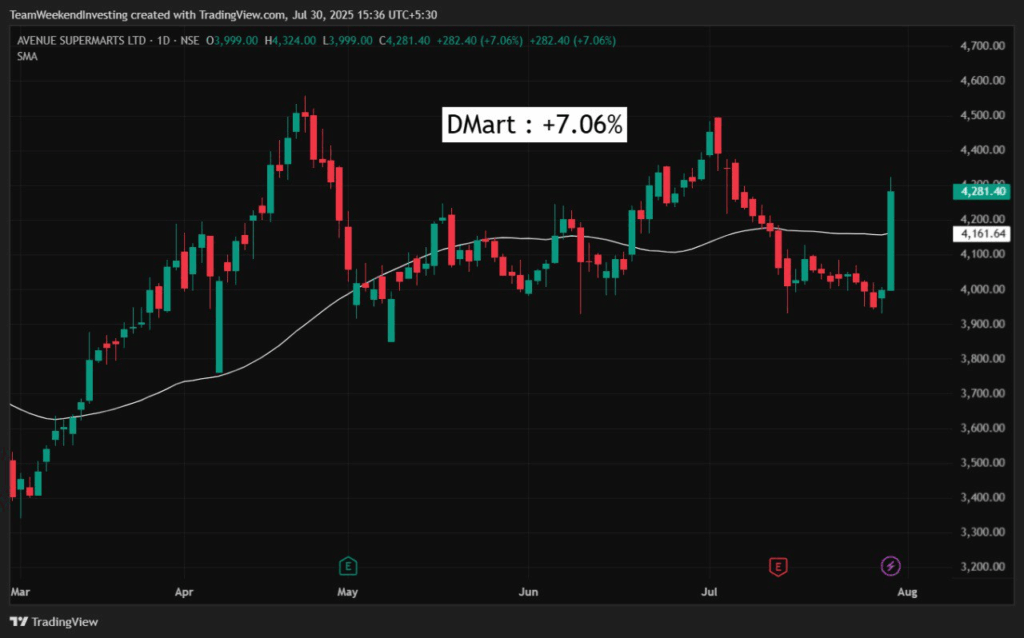Click the 3,200.00 price axis label

click(982, 566)
